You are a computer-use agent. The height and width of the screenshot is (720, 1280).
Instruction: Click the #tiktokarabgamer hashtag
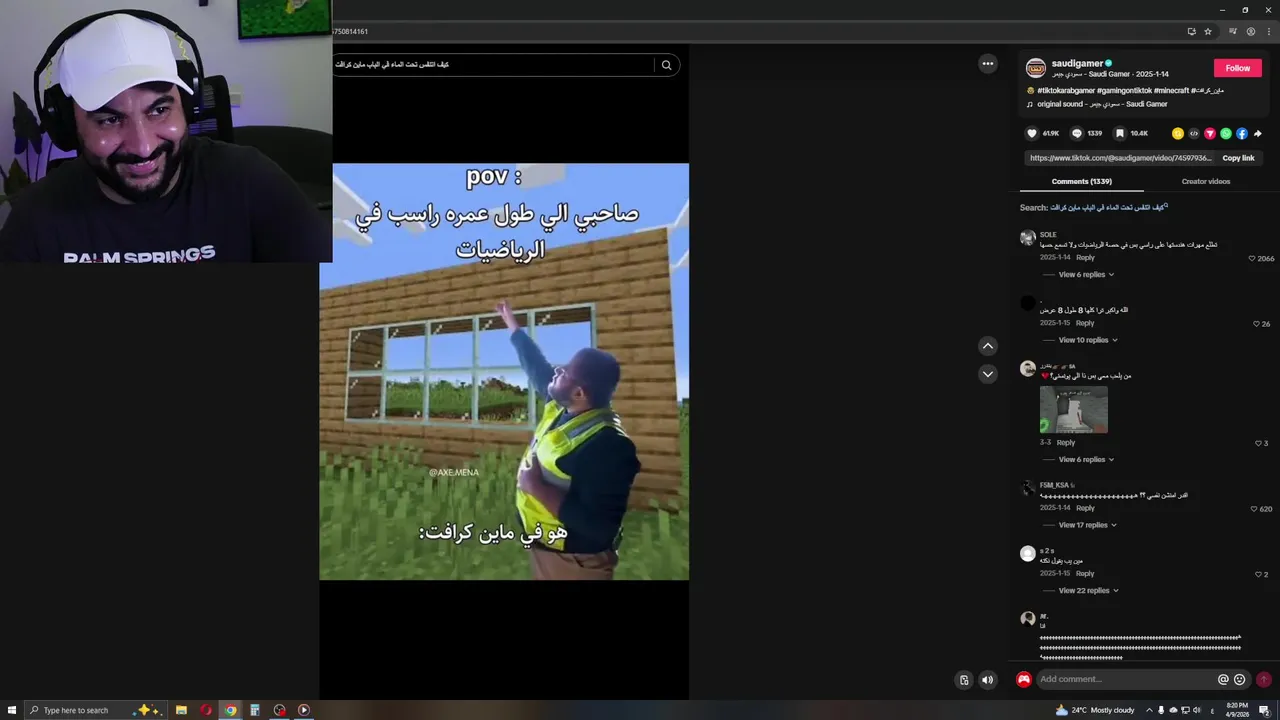tap(1066, 91)
